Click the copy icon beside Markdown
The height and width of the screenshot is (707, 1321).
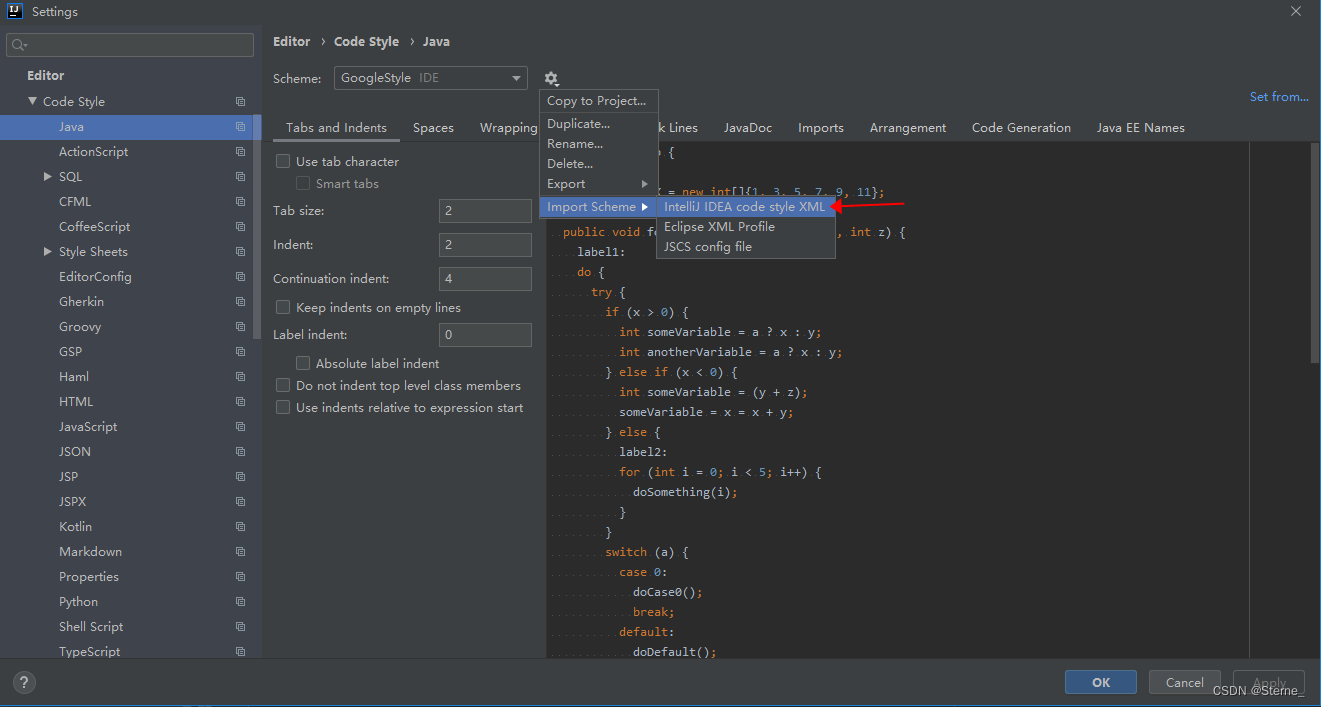[x=240, y=552]
